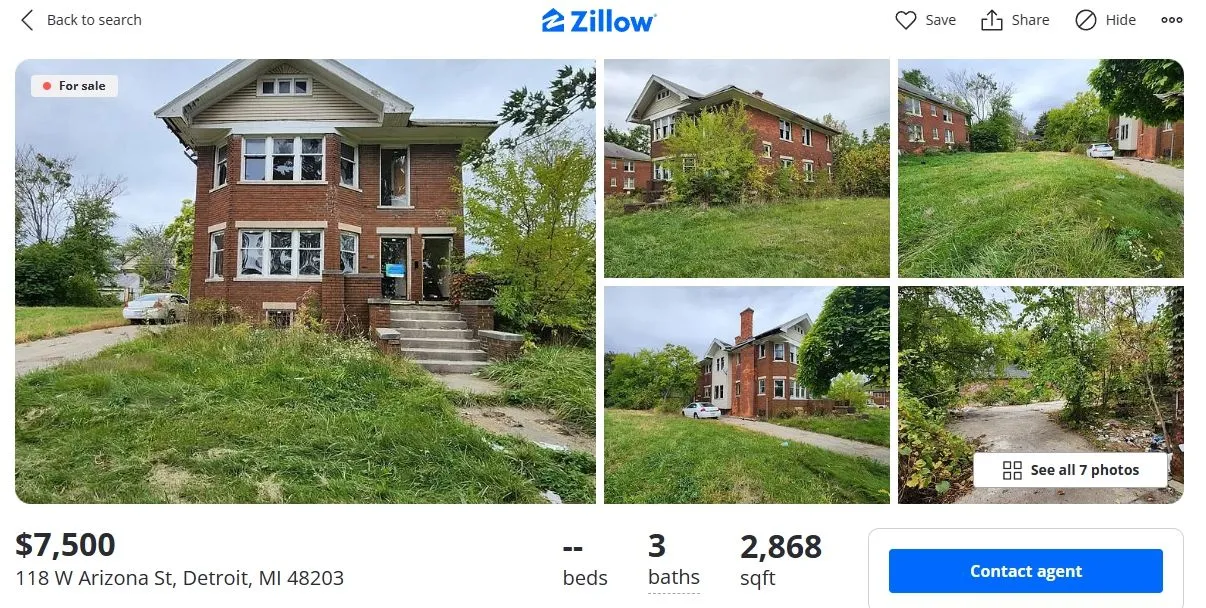This screenshot has height=608, width=1206.
Task: Click the grid icon beside See all photos
Action: click(x=1012, y=470)
